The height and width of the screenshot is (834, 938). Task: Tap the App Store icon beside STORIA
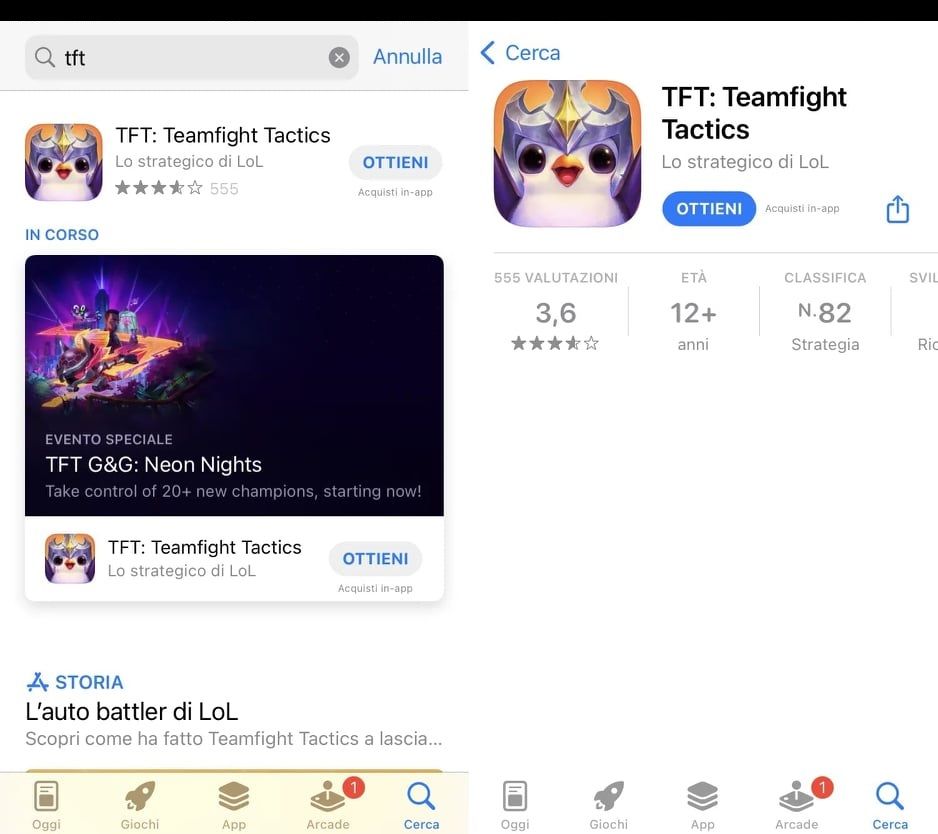click(x=37, y=682)
